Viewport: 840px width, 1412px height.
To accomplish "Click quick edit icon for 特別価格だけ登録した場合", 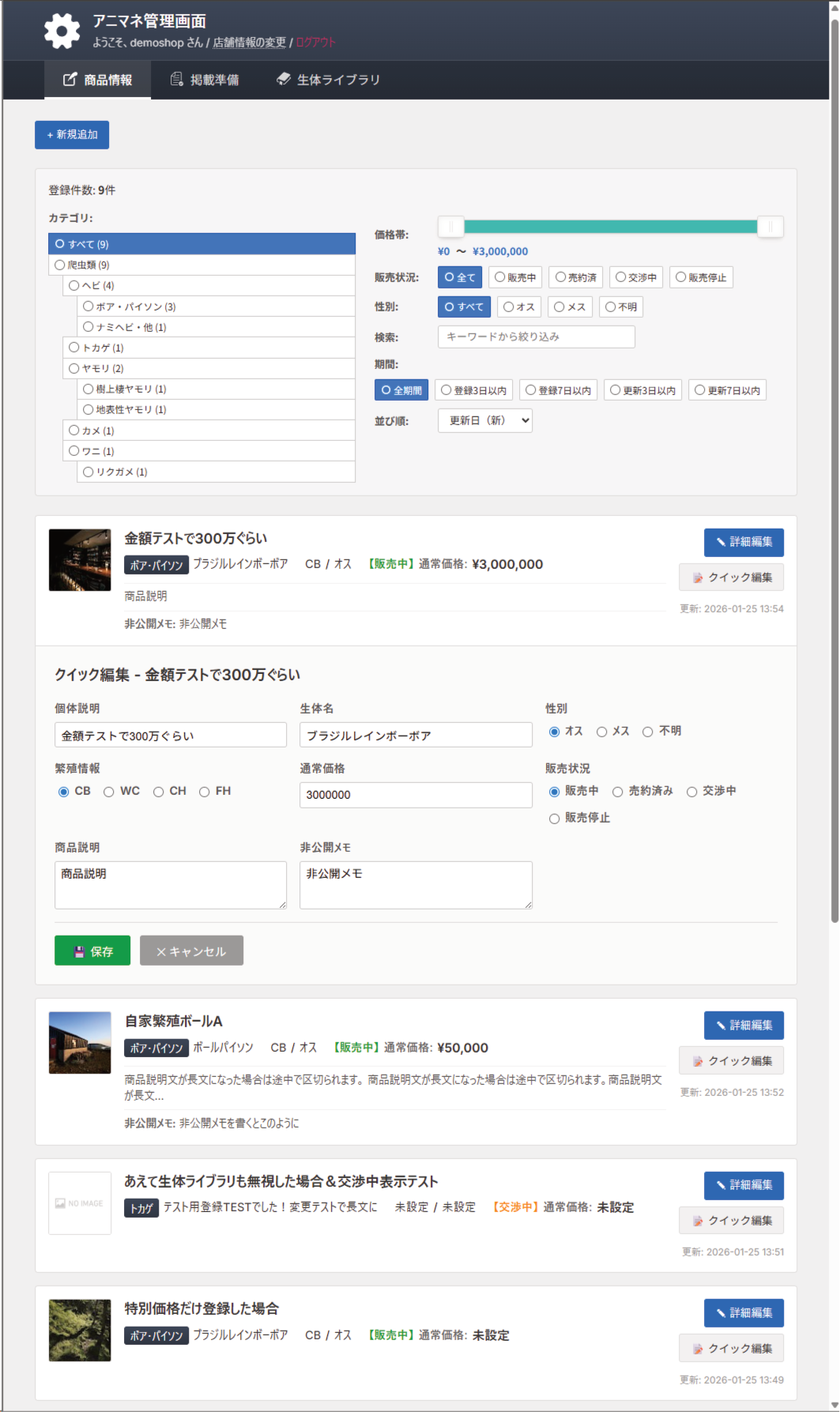I will click(698, 1349).
